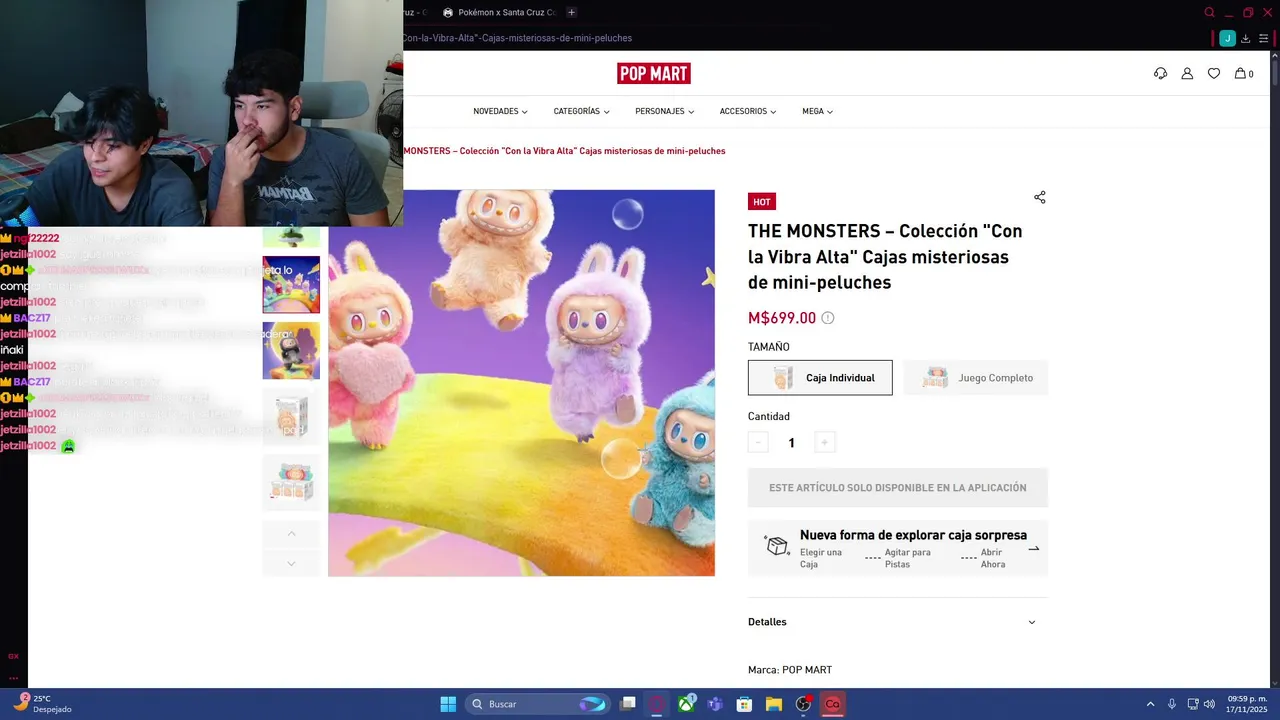Open the shopping bag cart icon
This screenshot has width=1280, height=720.
click(x=1243, y=73)
